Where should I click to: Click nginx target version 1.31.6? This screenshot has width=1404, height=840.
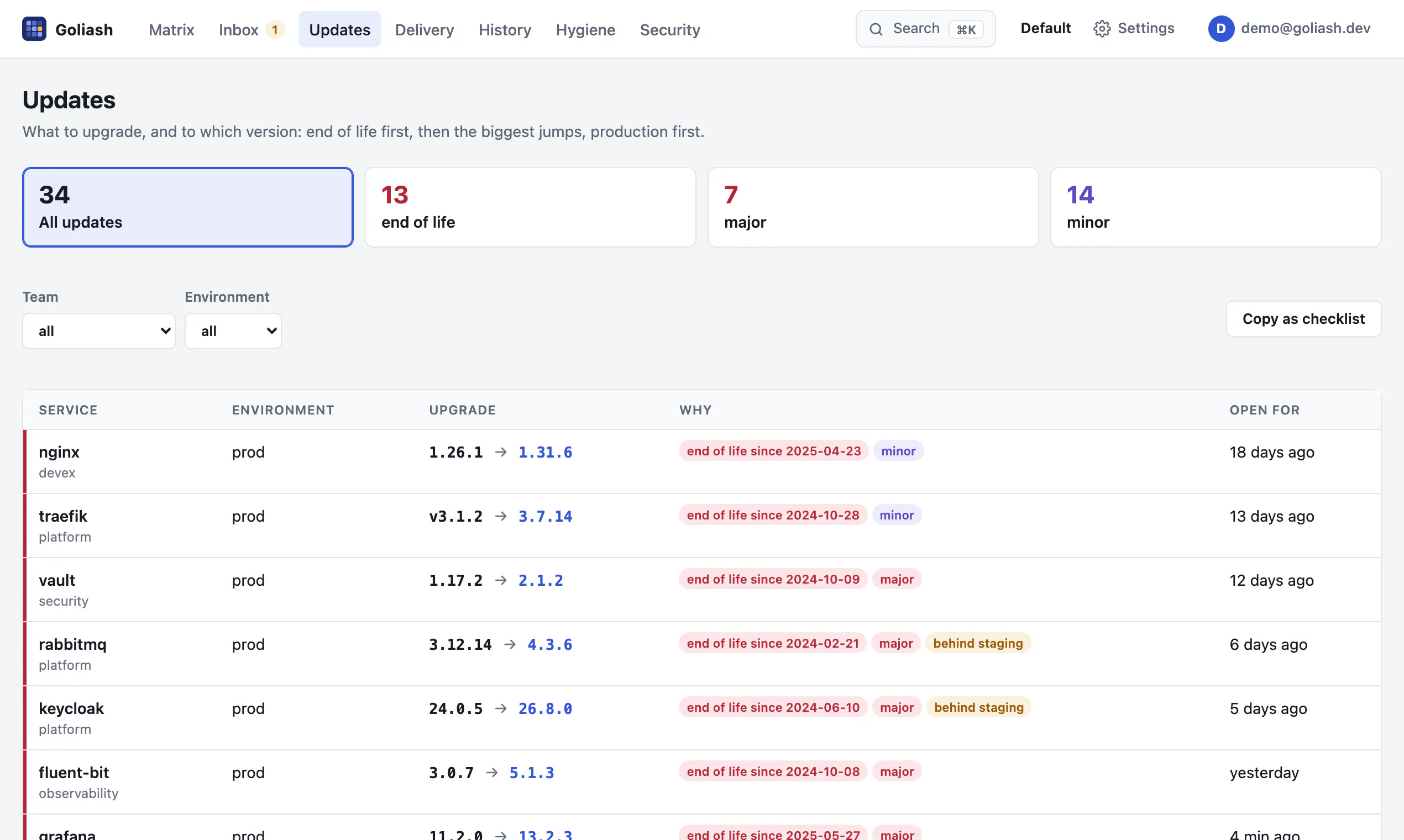545,452
